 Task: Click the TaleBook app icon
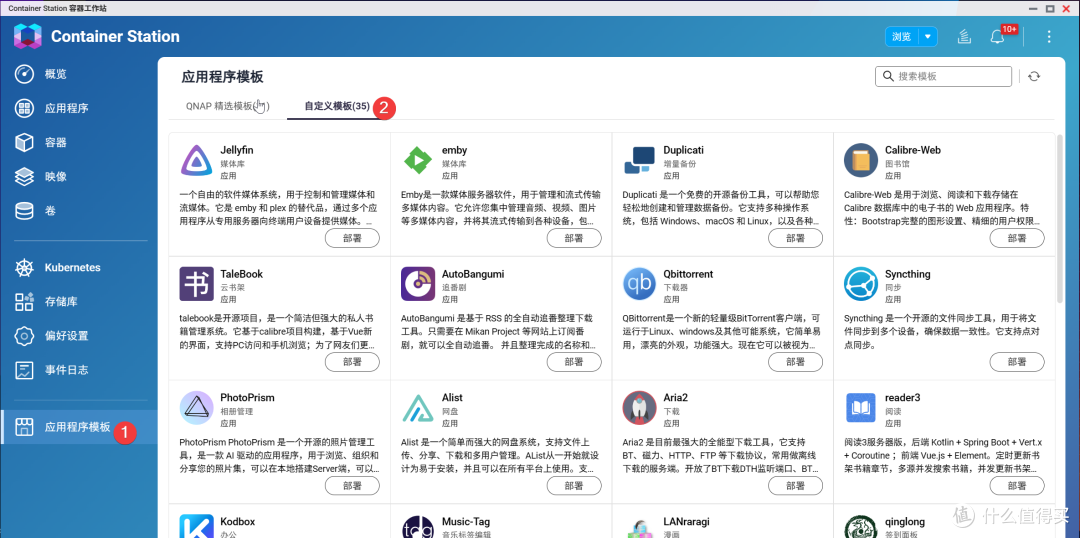tap(196, 284)
